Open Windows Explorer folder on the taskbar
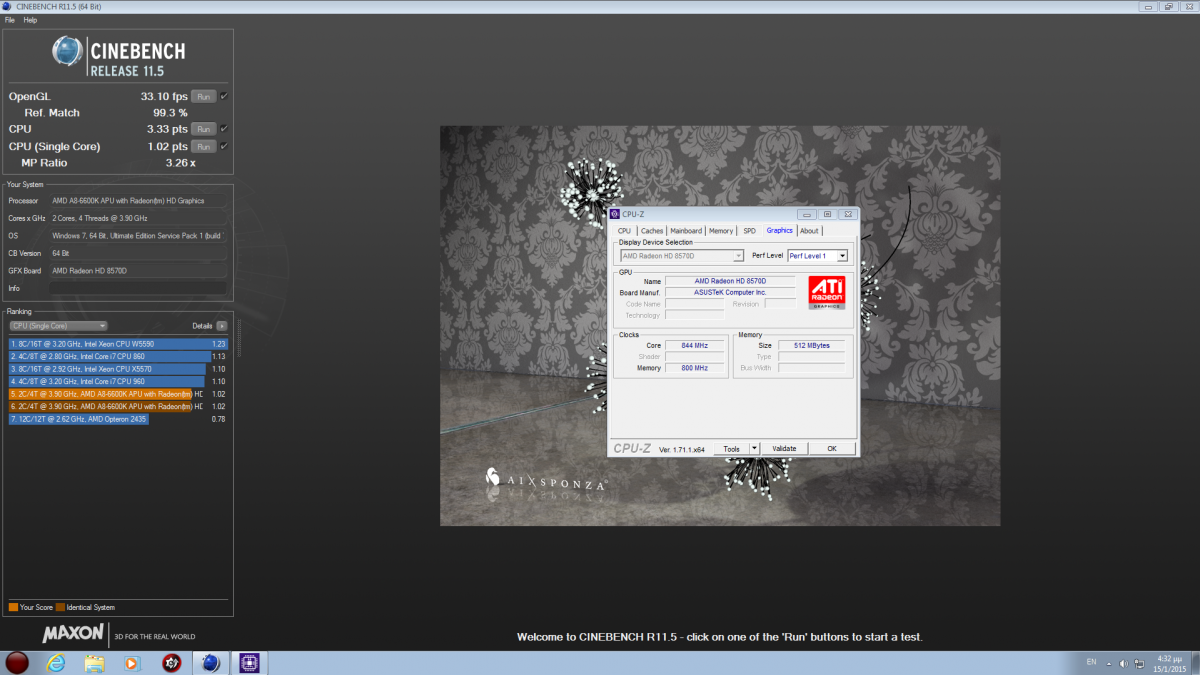The height and width of the screenshot is (675, 1200). coord(94,662)
